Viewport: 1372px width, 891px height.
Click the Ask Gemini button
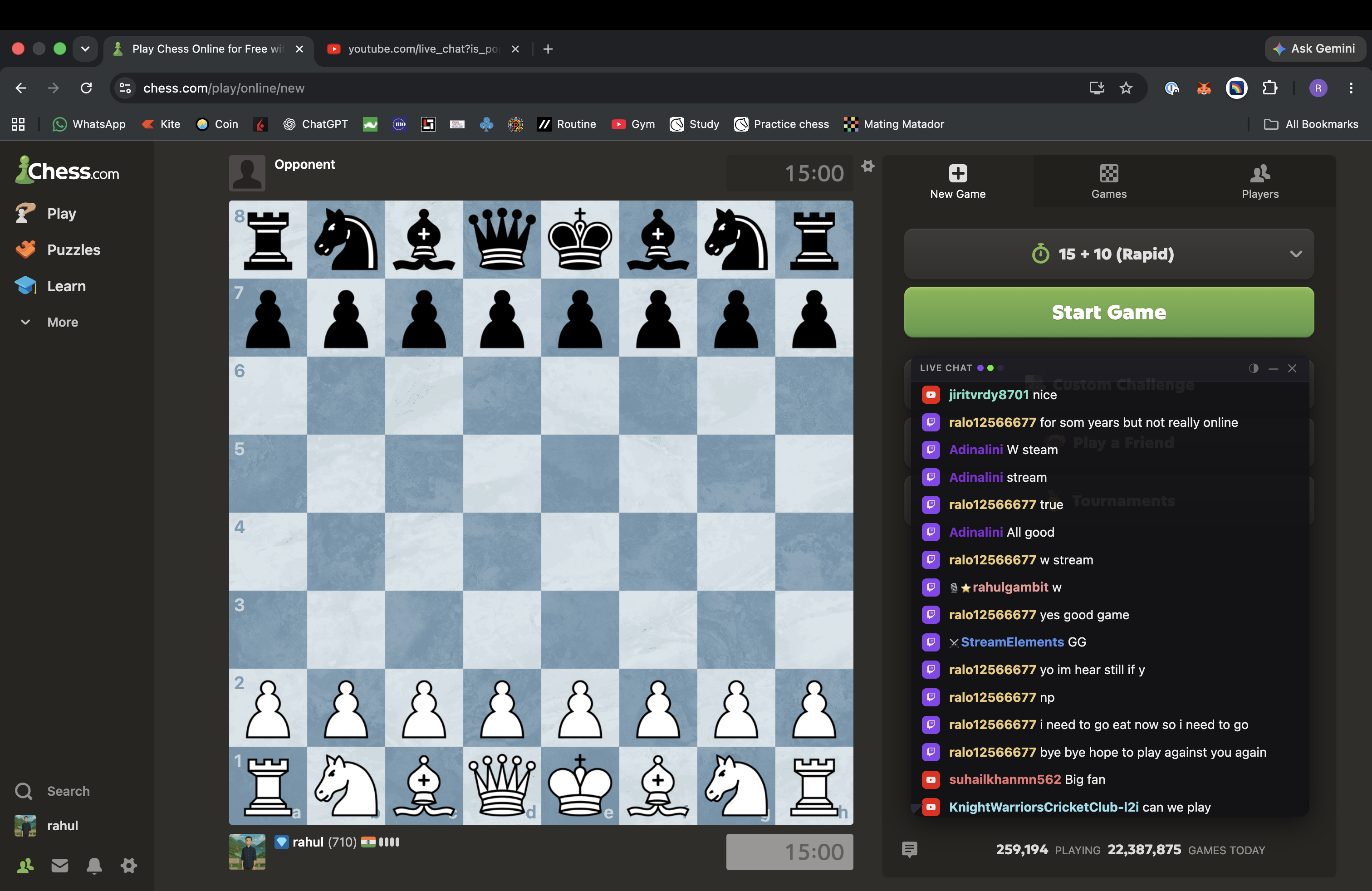pyautogui.click(x=1314, y=49)
